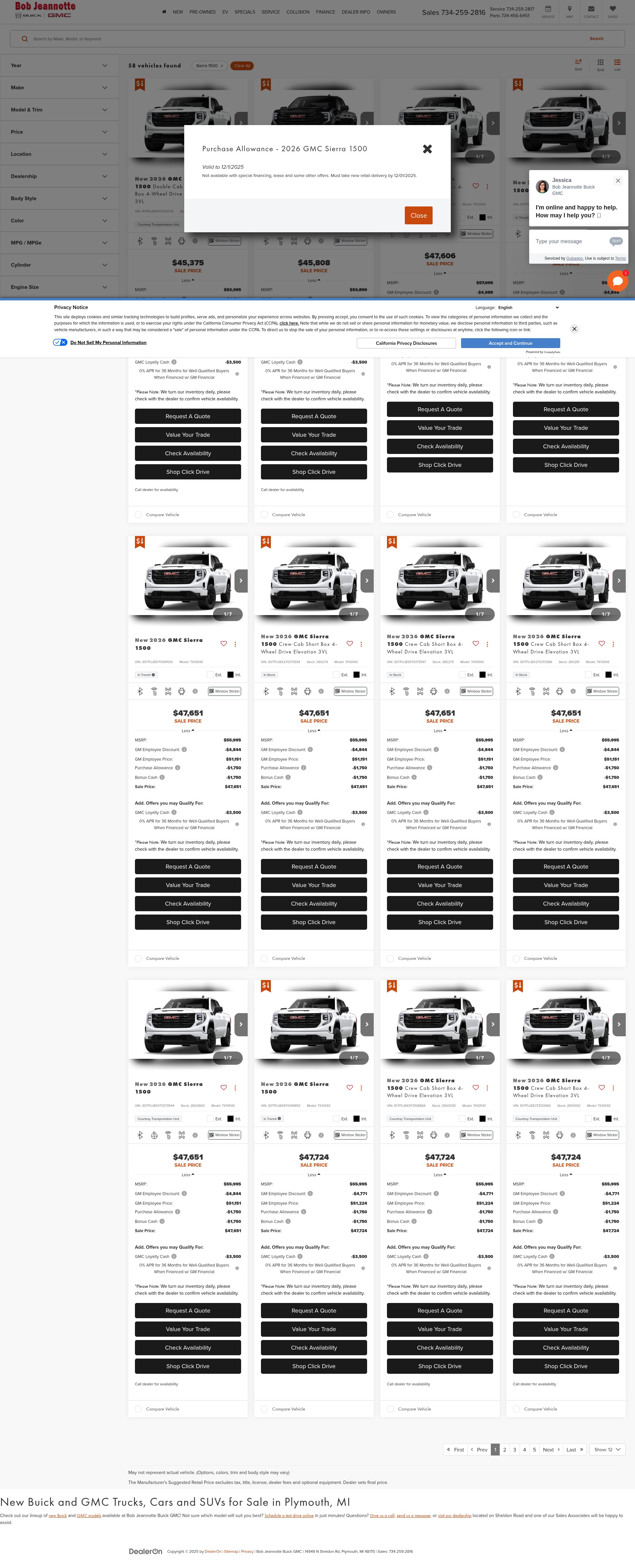Check Compare Vehicle on the $47,606 Sierra card
Image resolution: width=635 pixels, height=1568 pixels.
[x=390, y=515]
